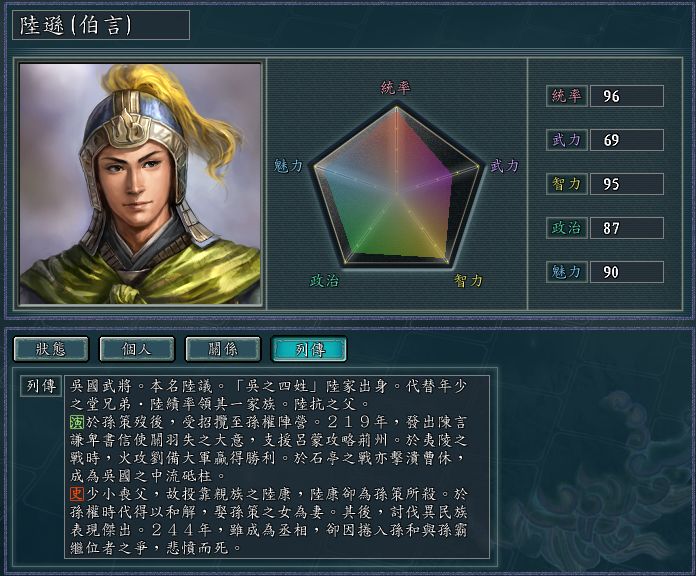
Task: Click the 陸遜 officer portrait
Action: 140,184
